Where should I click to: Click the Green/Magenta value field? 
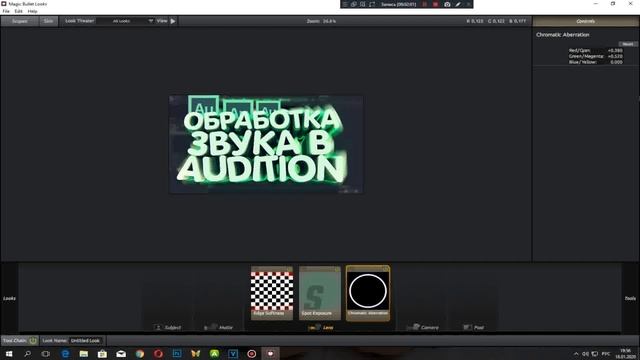pos(615,56)
